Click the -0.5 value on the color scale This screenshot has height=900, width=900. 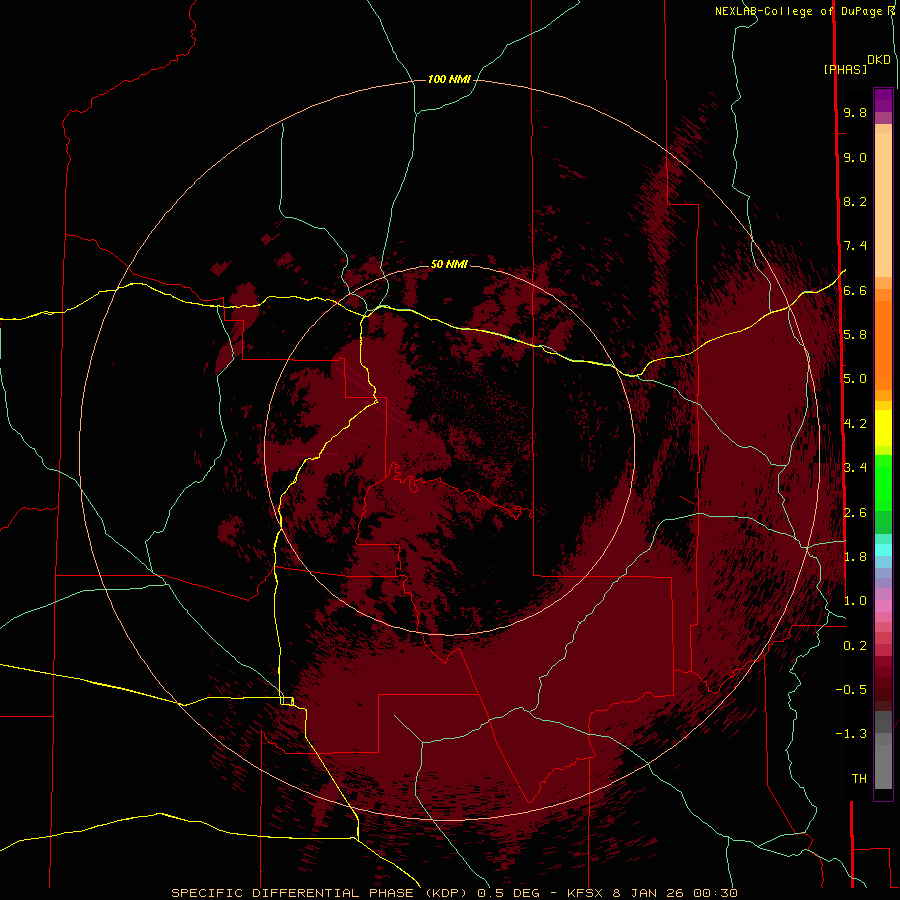pyautogui.click(x=851, y=690)
